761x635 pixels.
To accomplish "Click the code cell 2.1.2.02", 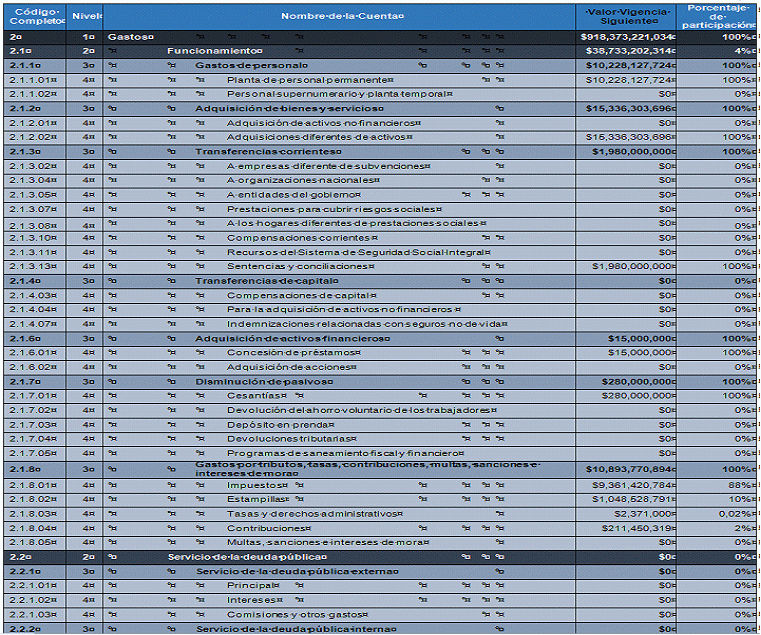I will [x=35, y=137].
